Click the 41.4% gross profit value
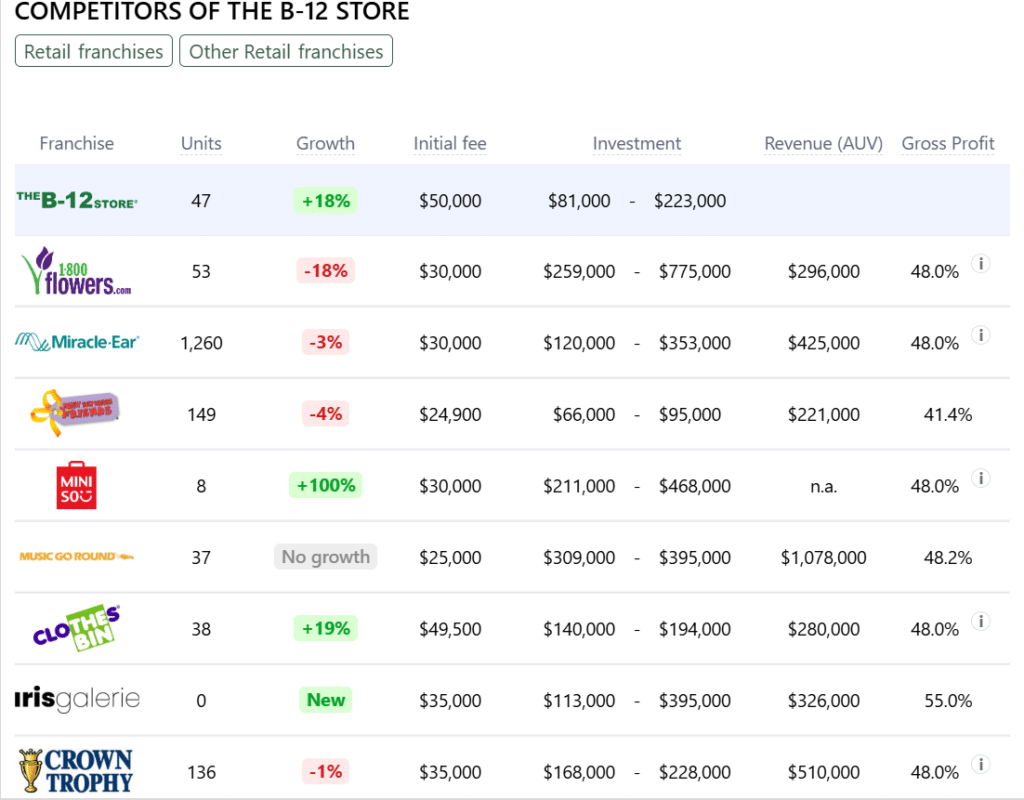 click(948, 415)
